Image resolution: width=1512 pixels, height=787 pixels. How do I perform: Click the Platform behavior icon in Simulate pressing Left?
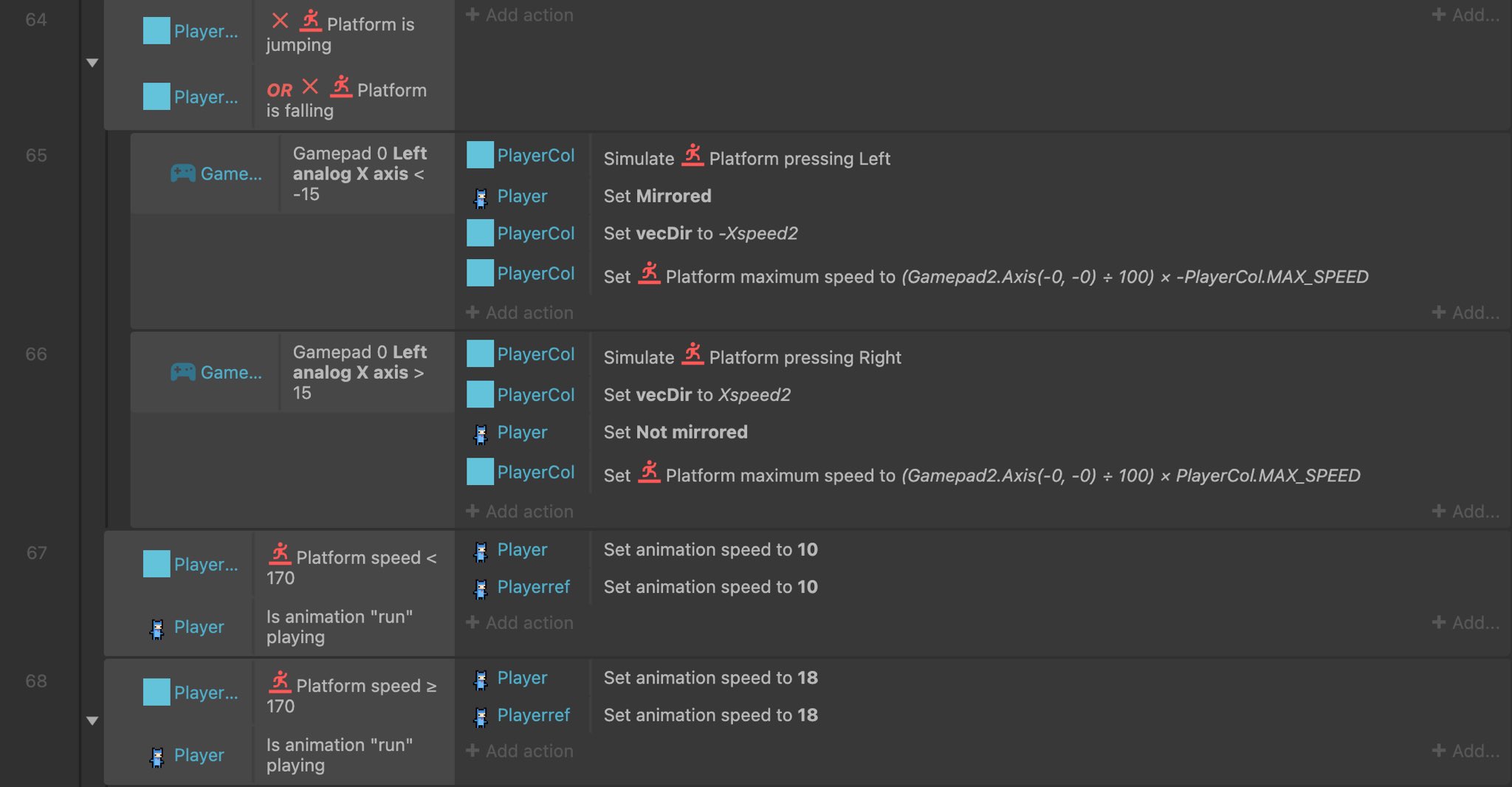[x=693, y=156]
